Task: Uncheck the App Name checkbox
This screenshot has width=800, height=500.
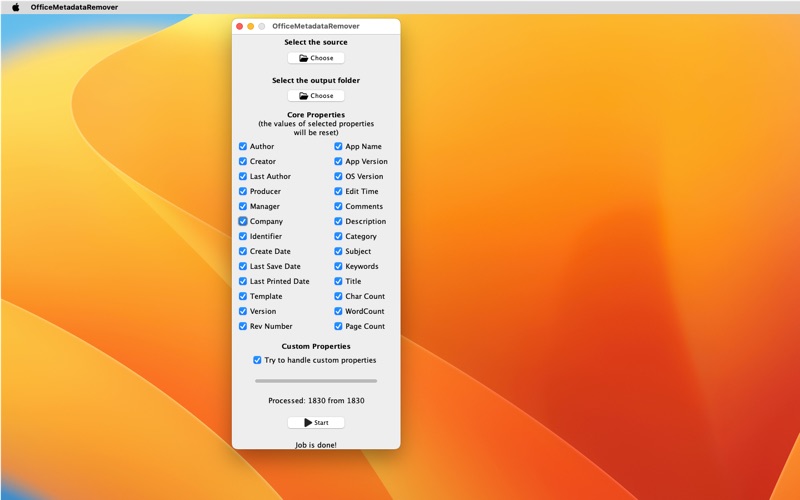Action: coord(338,146)
